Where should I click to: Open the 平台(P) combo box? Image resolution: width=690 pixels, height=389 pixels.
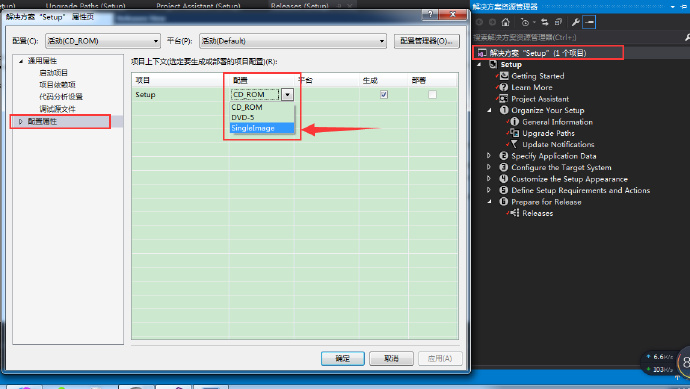(x=293, y=41)
